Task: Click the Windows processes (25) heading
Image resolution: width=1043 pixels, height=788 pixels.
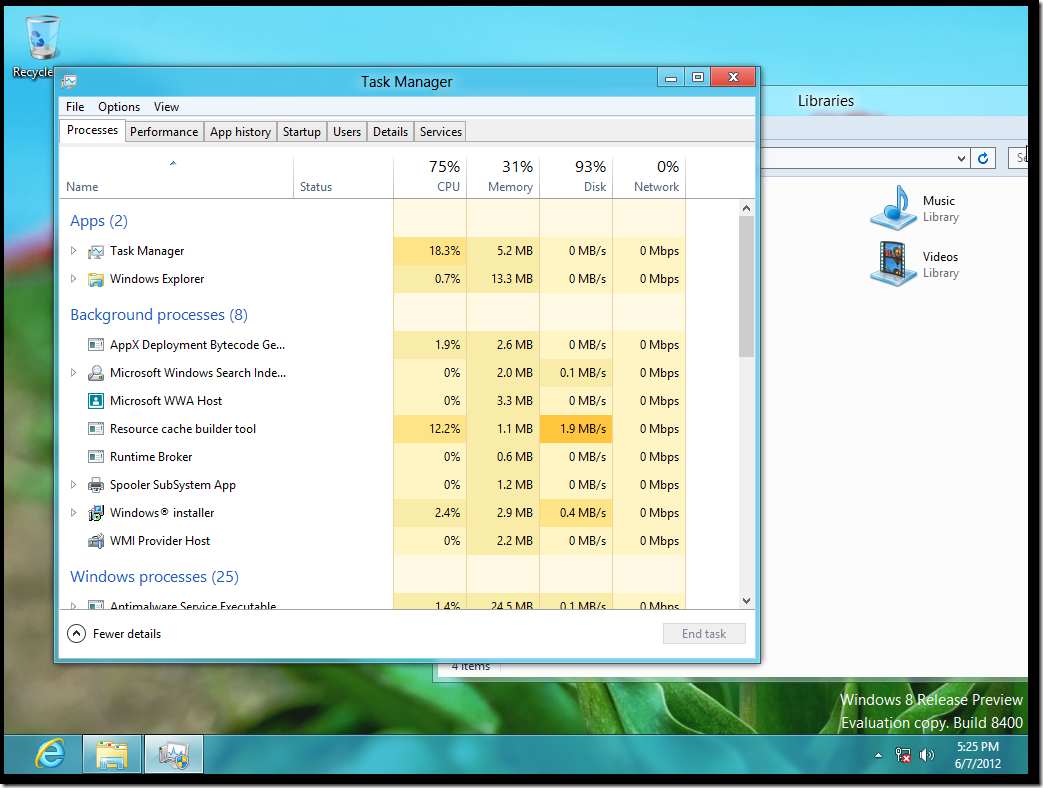Action: 154,577
